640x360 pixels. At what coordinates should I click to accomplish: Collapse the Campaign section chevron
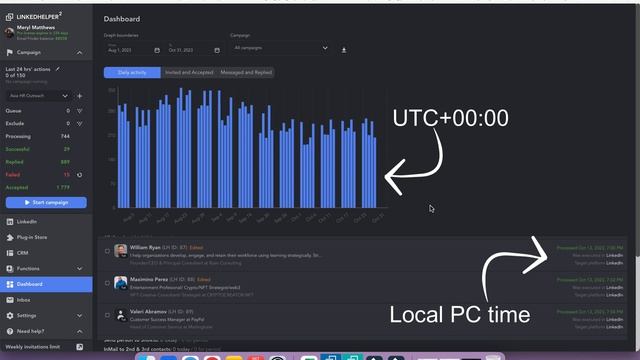79,53
